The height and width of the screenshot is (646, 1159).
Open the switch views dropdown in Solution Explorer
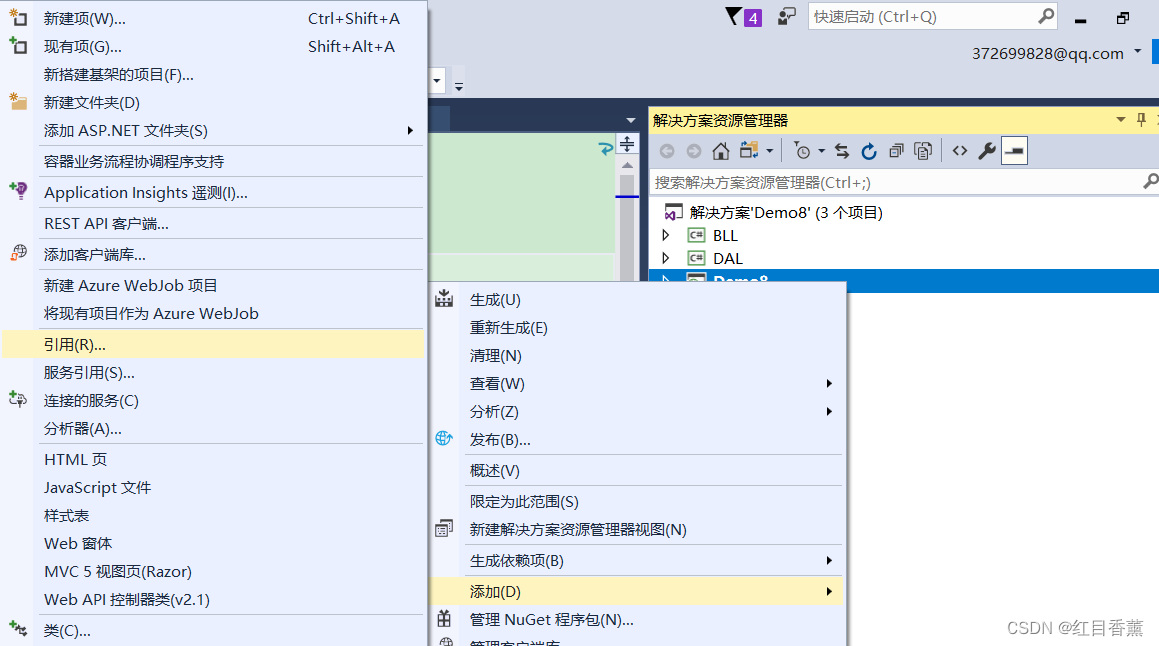pyautogui.click(x=767, y=150)
